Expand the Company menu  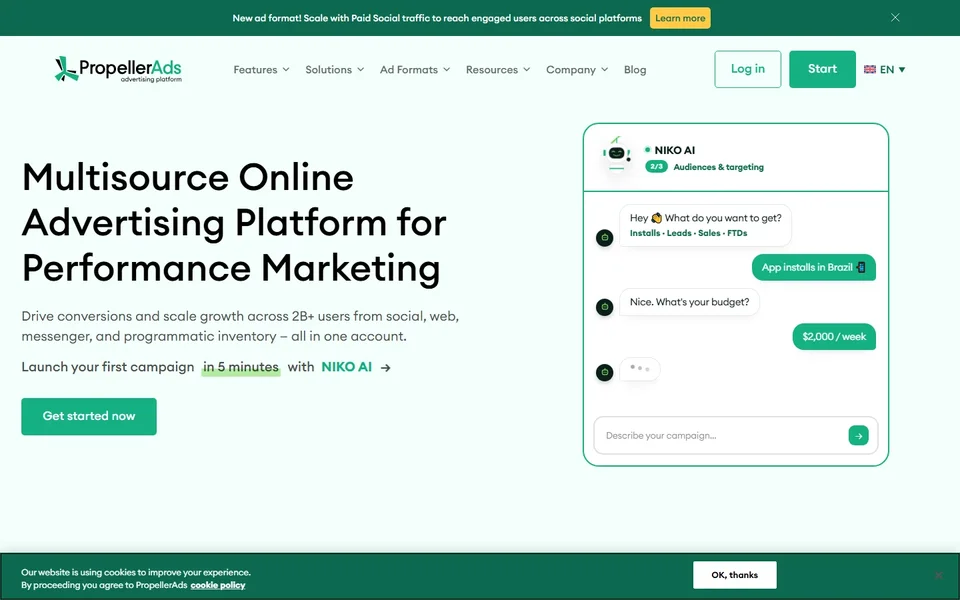[577, 70]
